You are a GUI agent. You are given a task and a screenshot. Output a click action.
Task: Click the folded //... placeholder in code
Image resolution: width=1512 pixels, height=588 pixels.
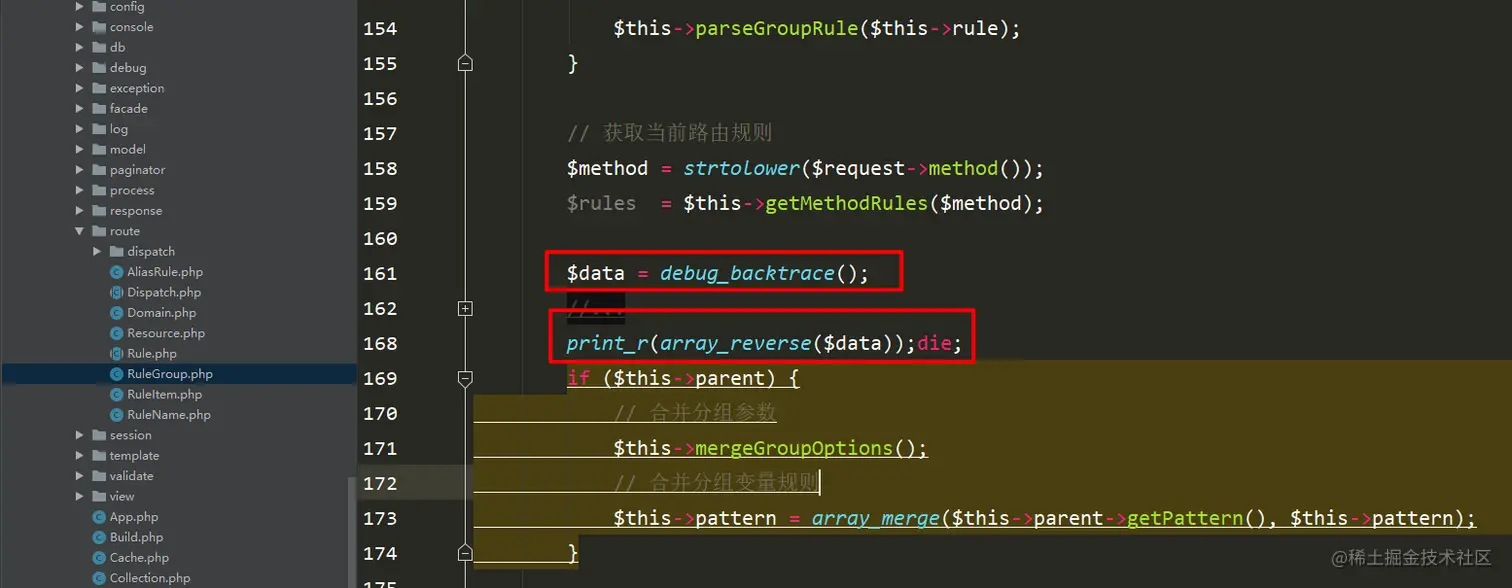(x=596, y=309)
